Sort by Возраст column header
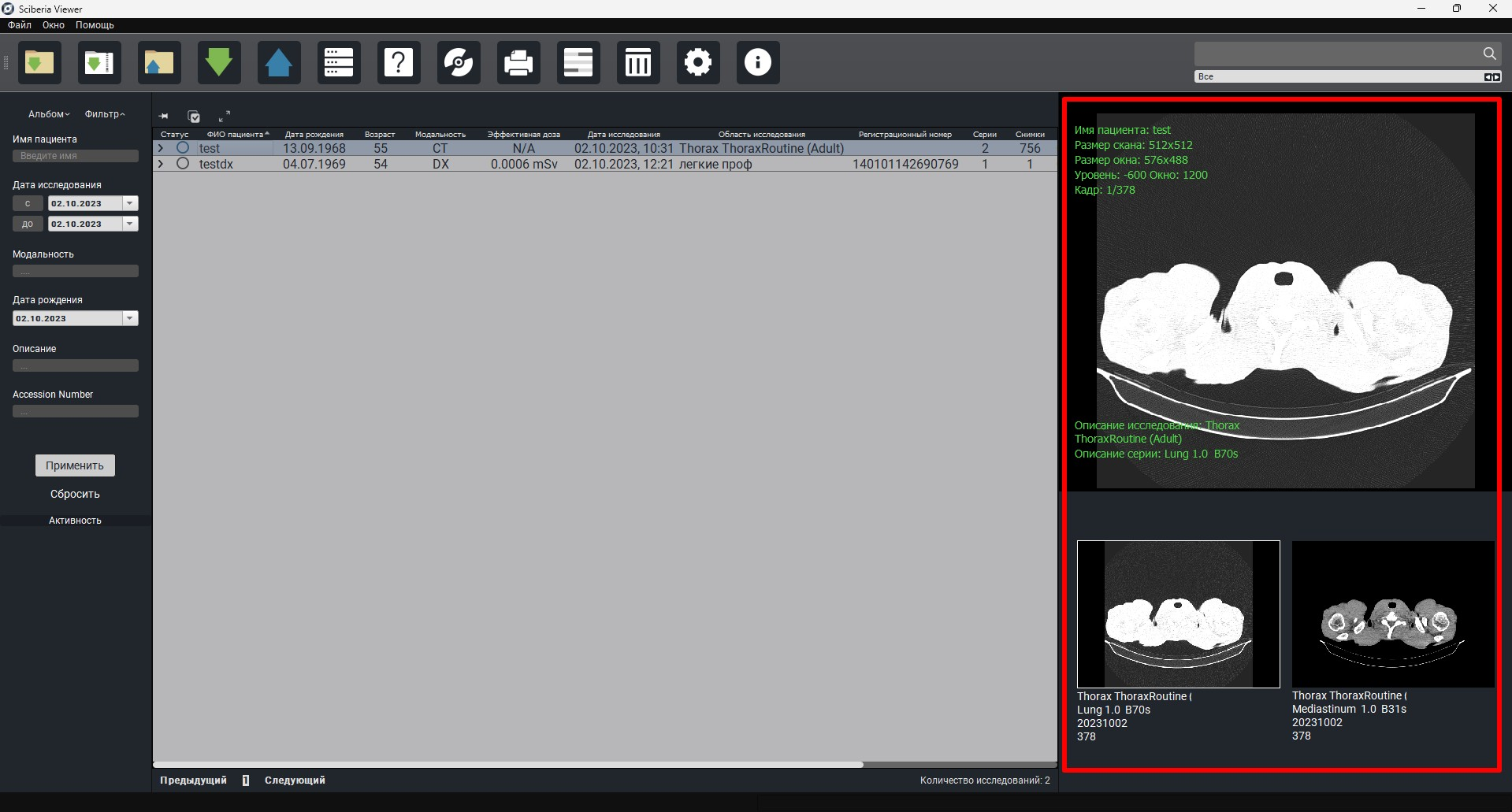The image size is (1512, 812). point(380,135)
